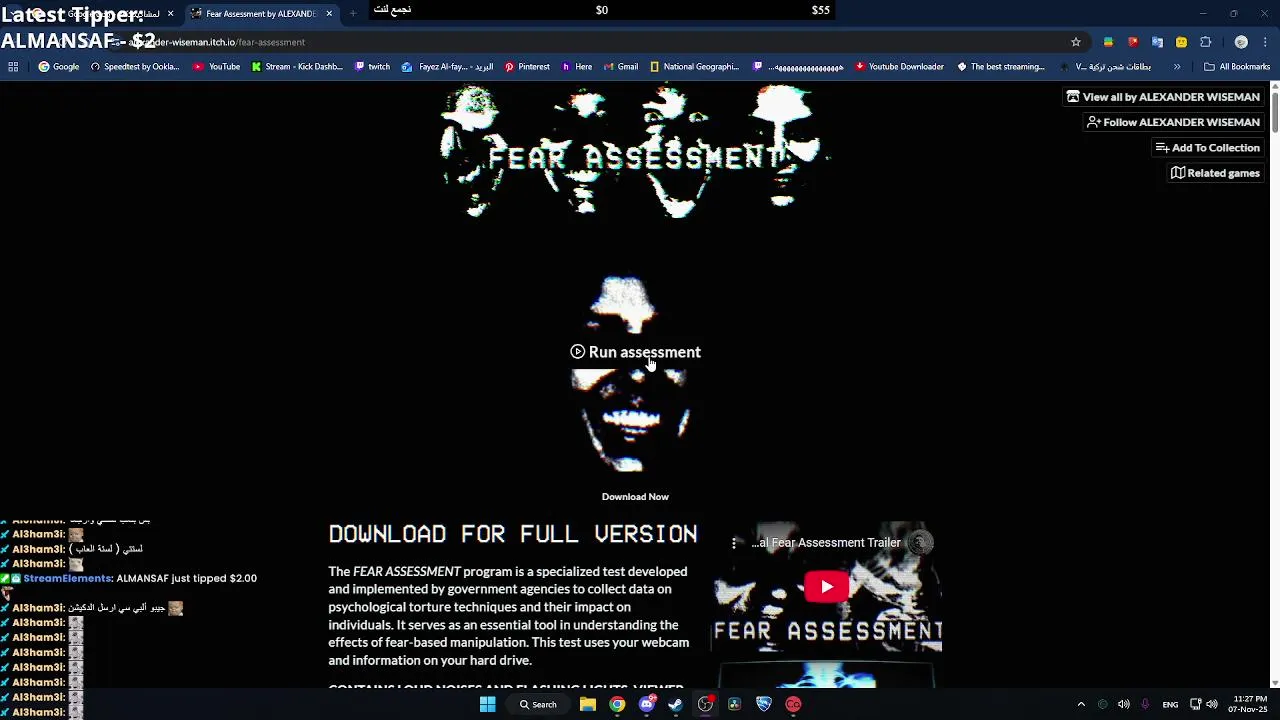Open Google Chrome from the taskbar

pos(617,704)
